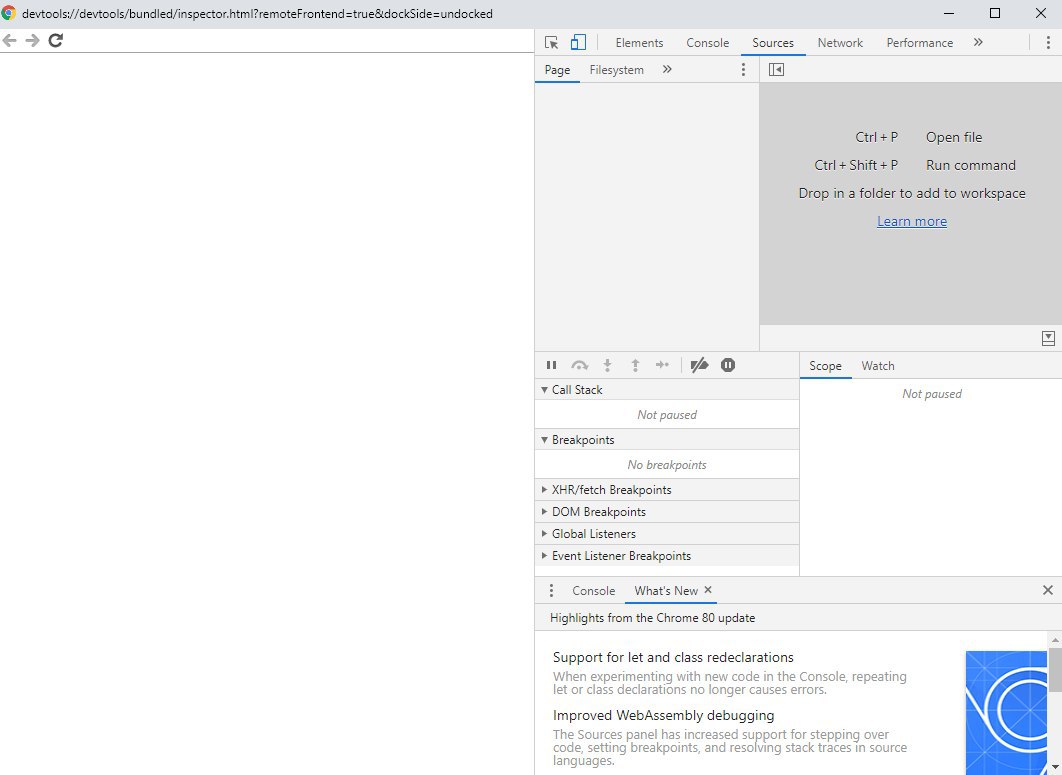Click the step out of function icon
The image size is (1062, 775).
(x=635, y=365)
